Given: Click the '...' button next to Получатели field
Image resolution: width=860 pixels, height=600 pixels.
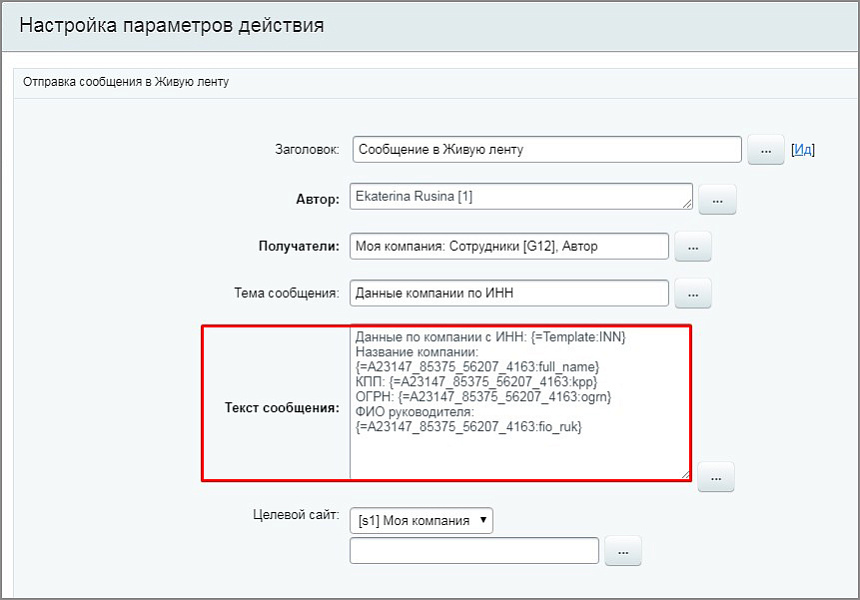Looking at the screenshot, I should (x=694, y=246).
